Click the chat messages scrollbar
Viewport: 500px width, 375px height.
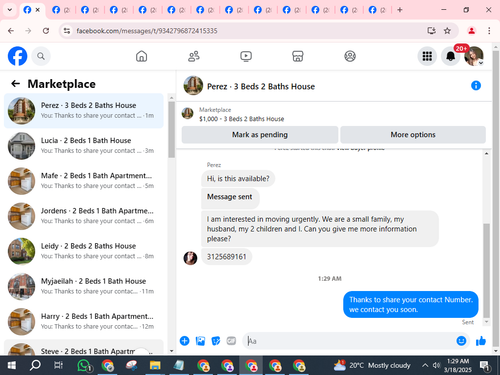coord(486,270)
